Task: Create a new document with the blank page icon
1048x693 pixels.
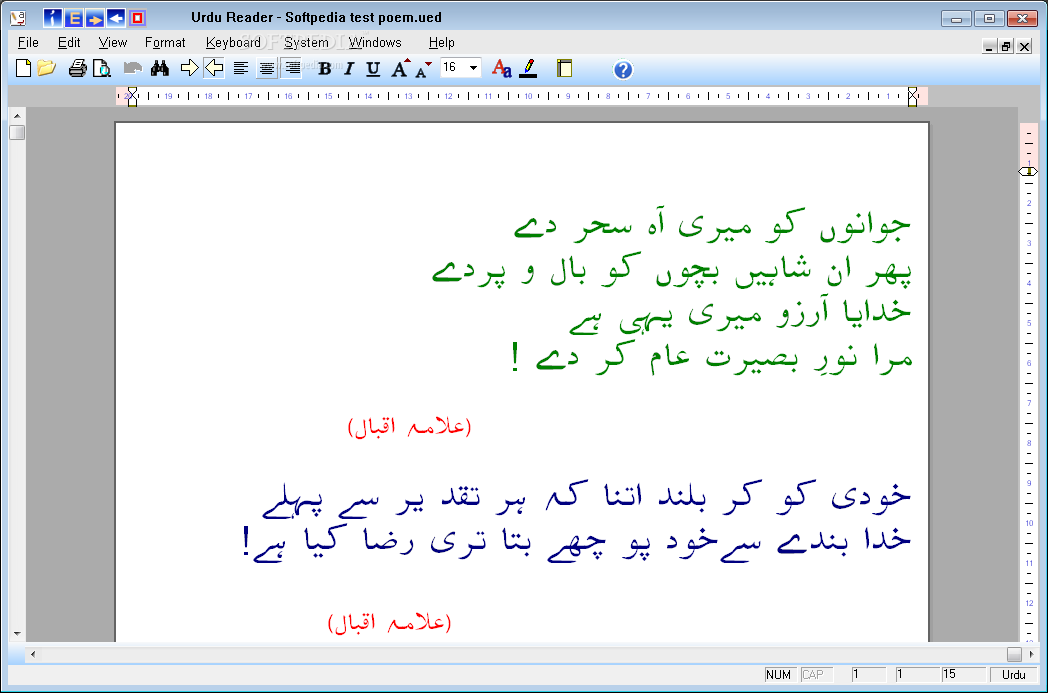Action: [x=23, y=68]
